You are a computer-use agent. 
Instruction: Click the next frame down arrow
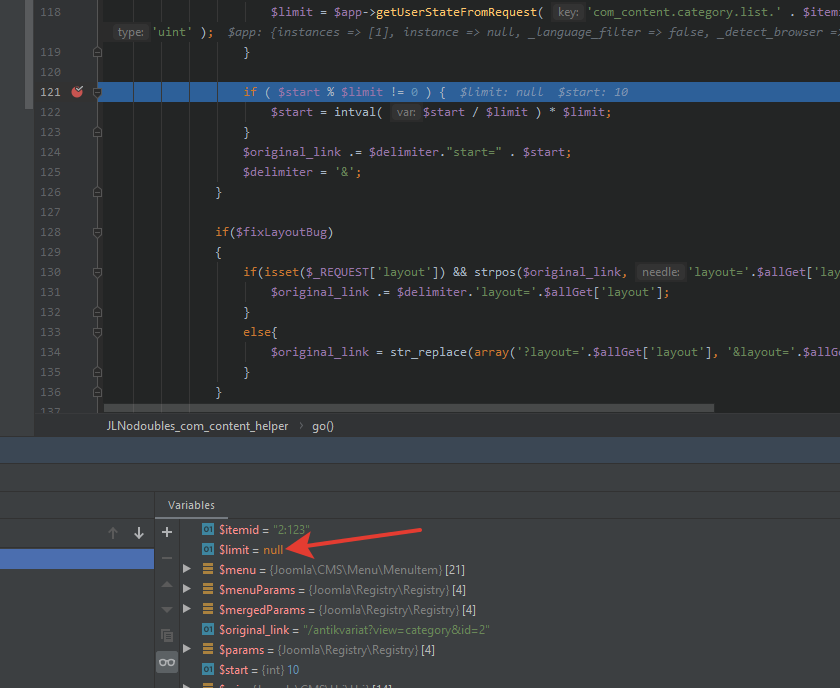(x=139, y=533)
